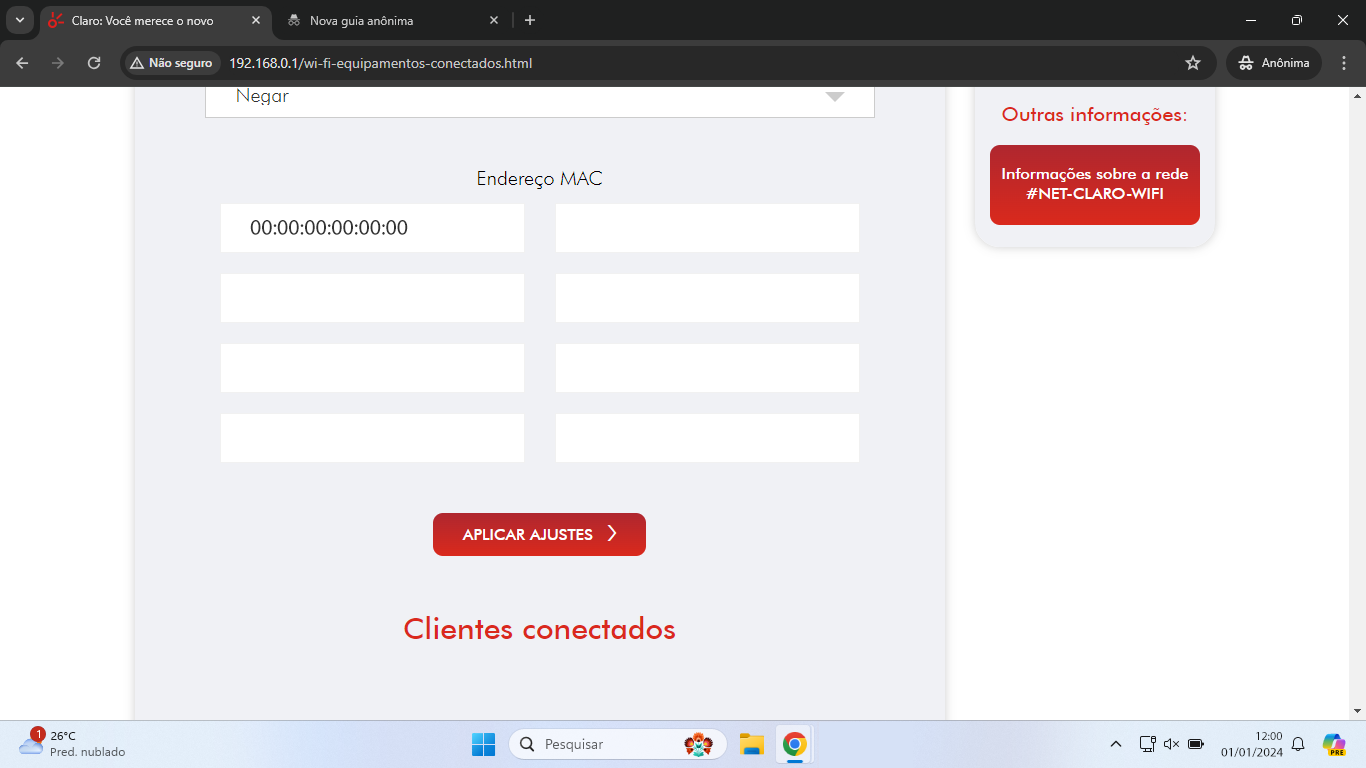The width and height of the screenshot is (1366, 768).
Task: Open File Explorer from the taskbar
Action: (751, 744)
